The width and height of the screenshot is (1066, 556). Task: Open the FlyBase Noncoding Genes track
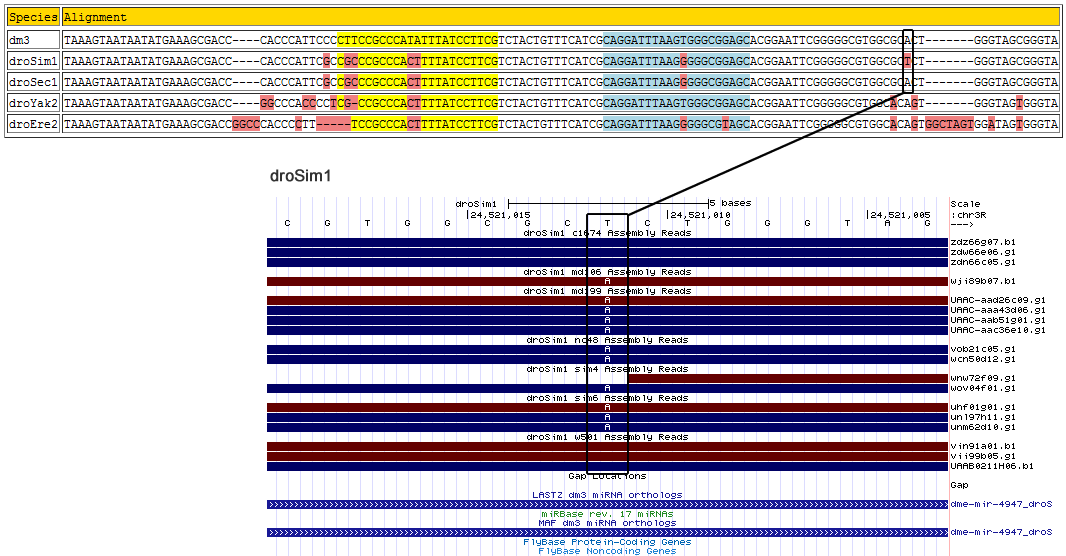pyautogui.click(x=607, y=551)
